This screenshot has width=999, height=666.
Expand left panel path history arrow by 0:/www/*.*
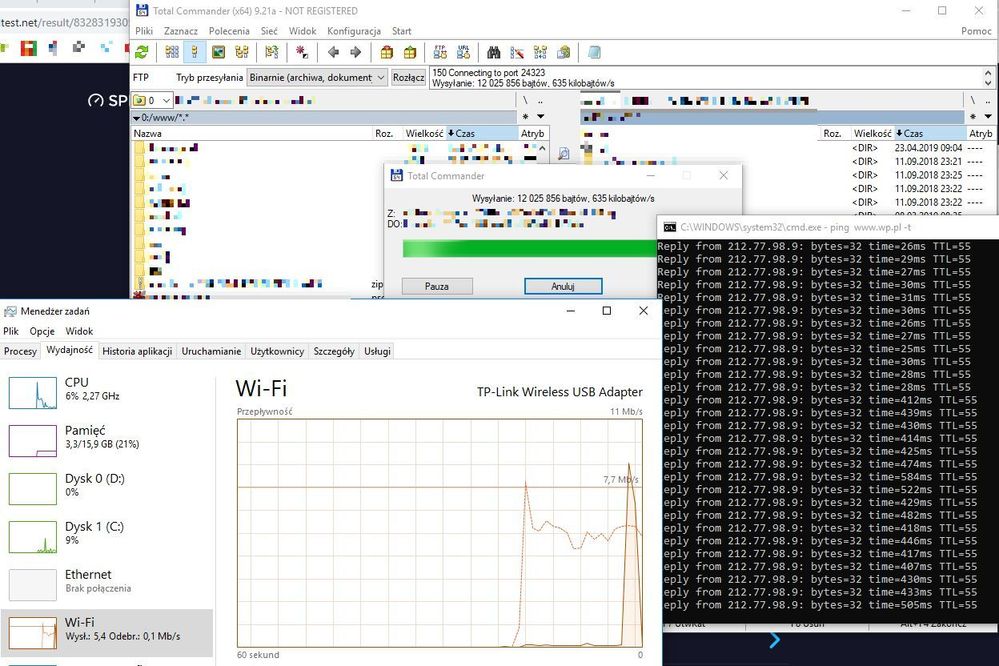[137, 118]
